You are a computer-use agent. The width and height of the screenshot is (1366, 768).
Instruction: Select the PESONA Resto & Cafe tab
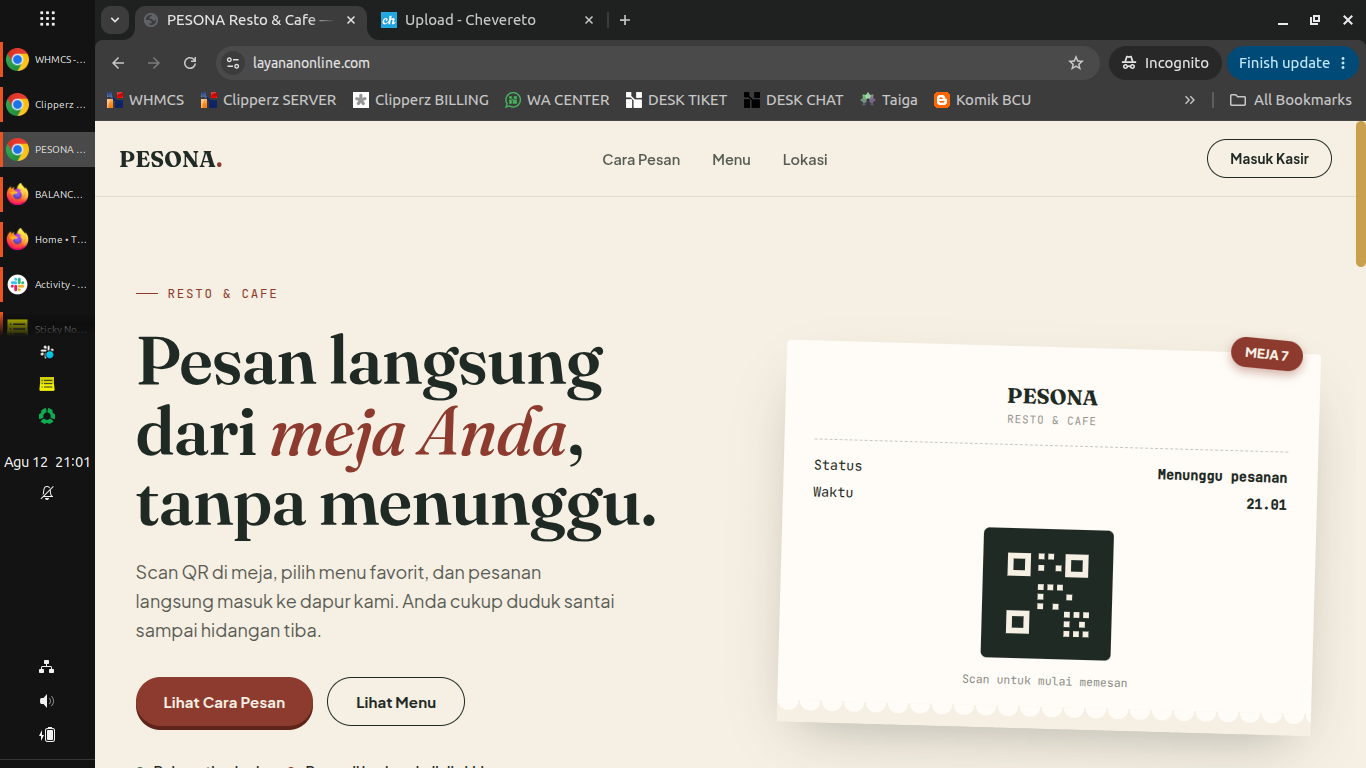point(250,20)
